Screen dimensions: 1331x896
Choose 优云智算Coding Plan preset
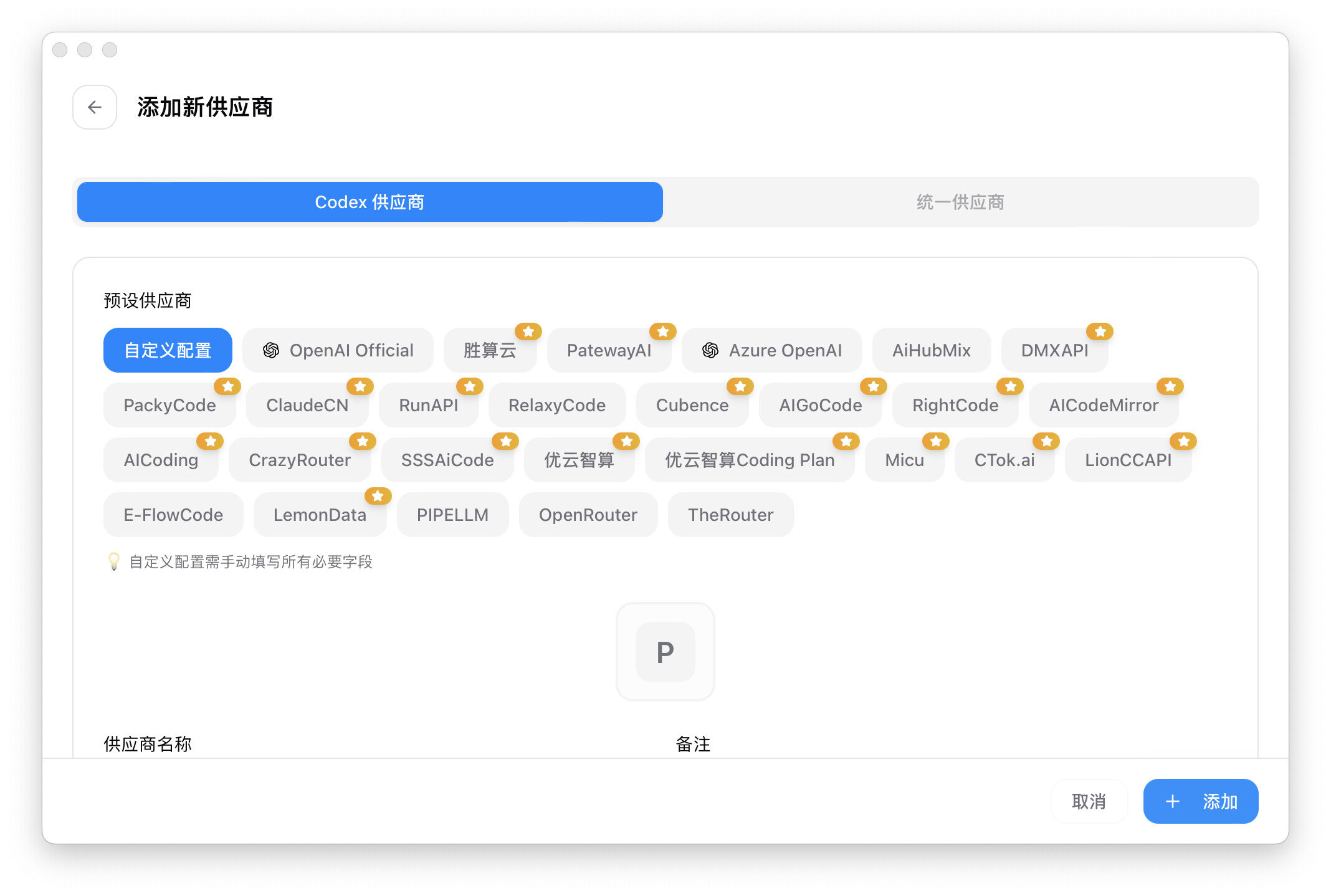(750, 460)
